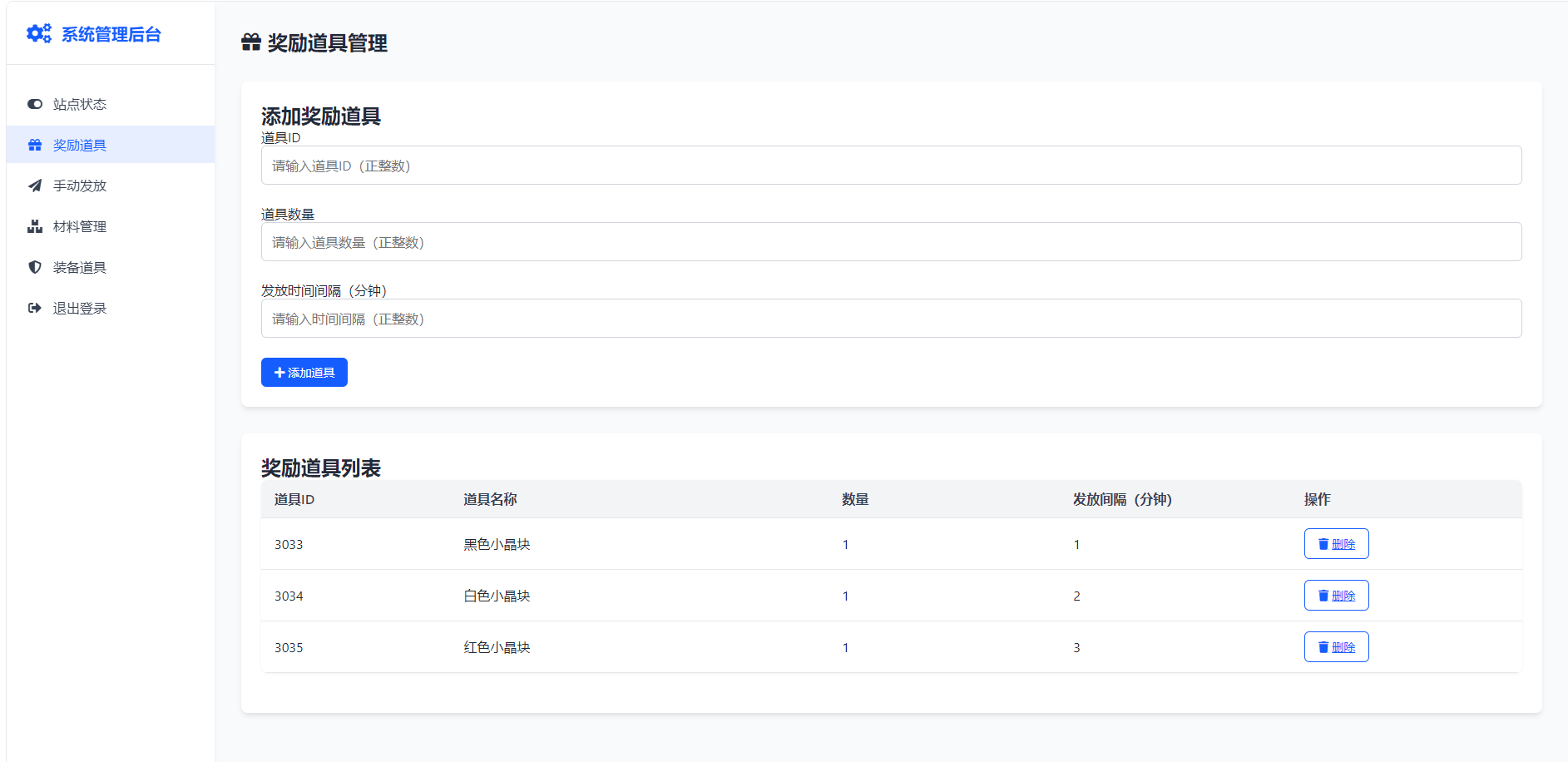The width and height of the screenshot is (1568, 762).
Task: Open the 站点状态 menu item
Action: 80,104
